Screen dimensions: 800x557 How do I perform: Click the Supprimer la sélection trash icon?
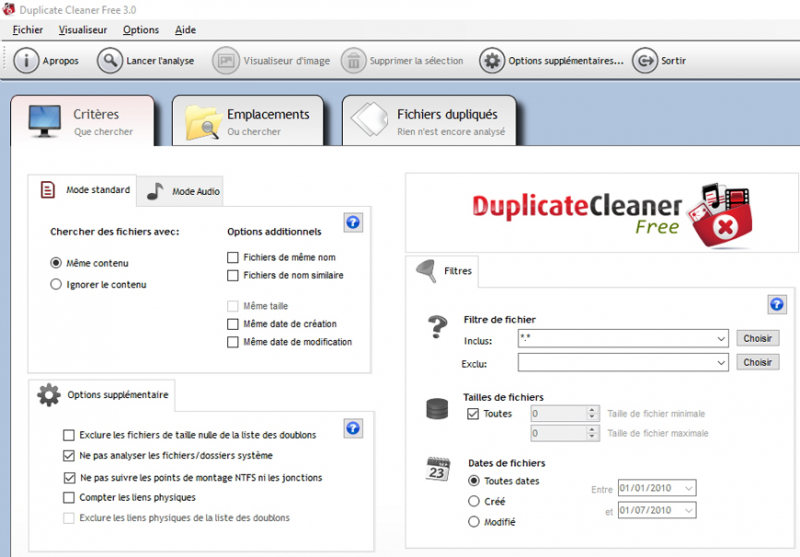point(354,61)
